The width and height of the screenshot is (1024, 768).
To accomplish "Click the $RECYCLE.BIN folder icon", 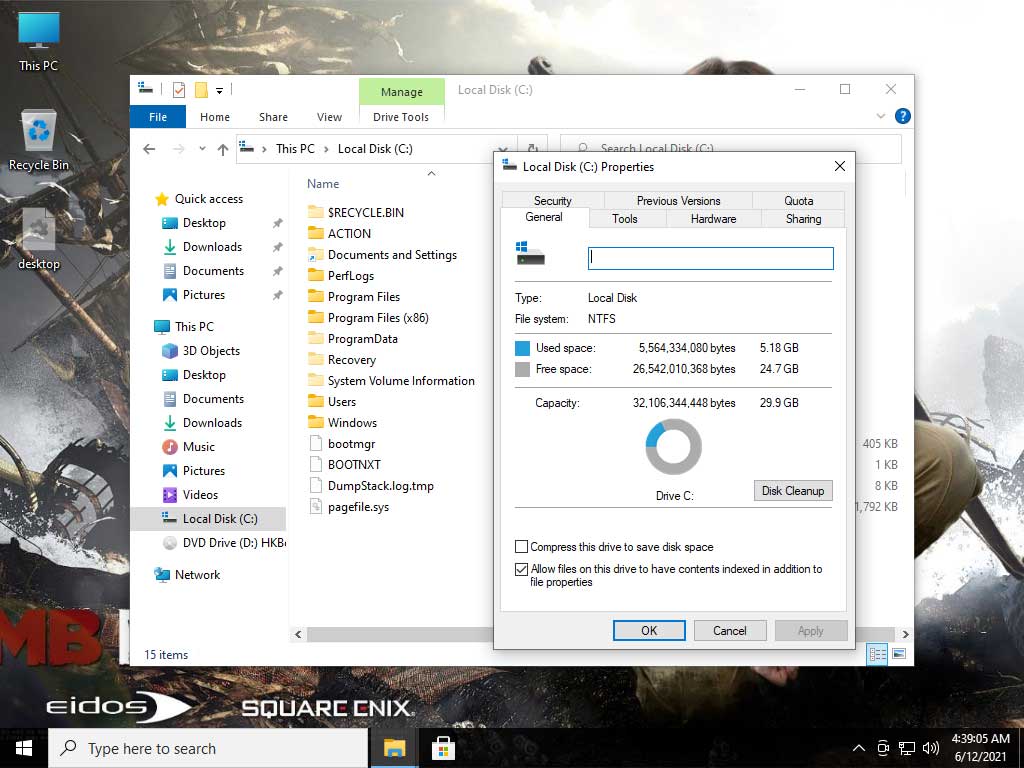I will pyautogui.click(x=316, y=212).
